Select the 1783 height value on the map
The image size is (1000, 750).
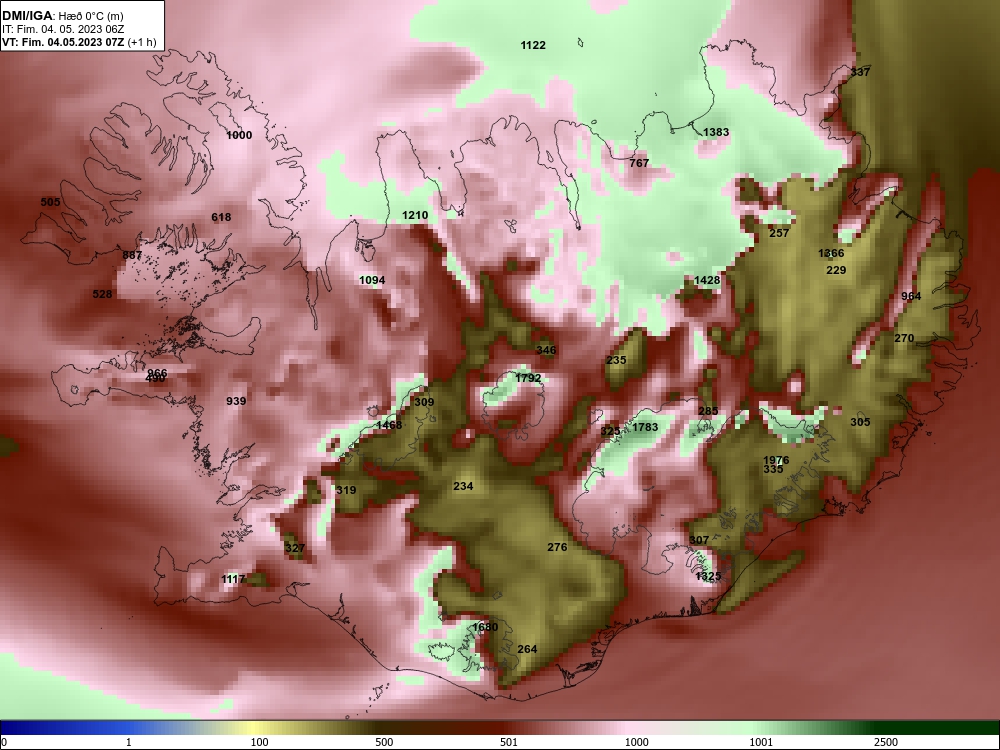(645, 427)
